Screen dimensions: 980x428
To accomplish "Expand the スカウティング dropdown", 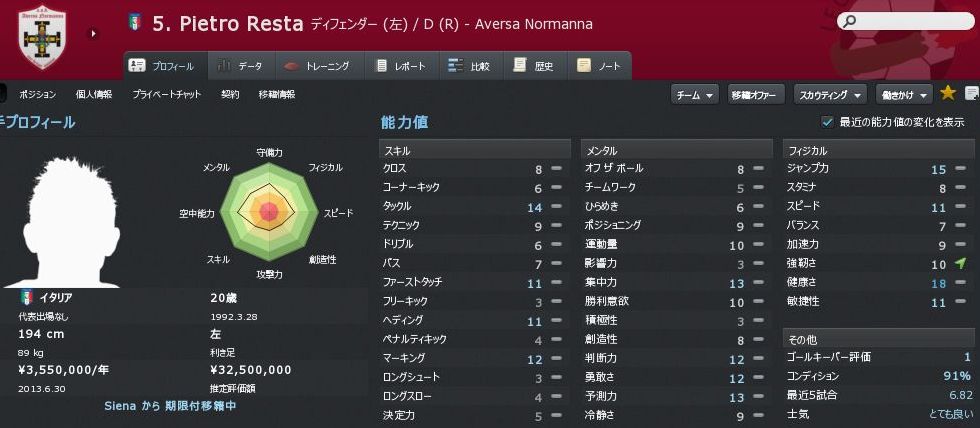I will (x=830, y=94).
